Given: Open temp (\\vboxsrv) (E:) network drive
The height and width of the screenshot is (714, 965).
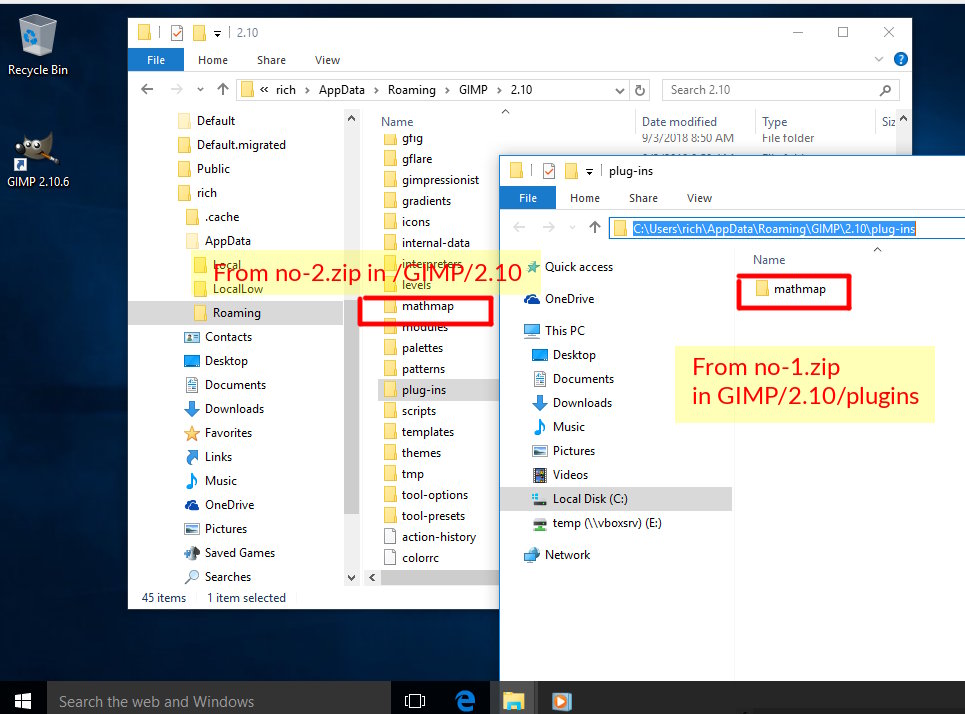Looking at the screenshot, I should tap(607, 523).
